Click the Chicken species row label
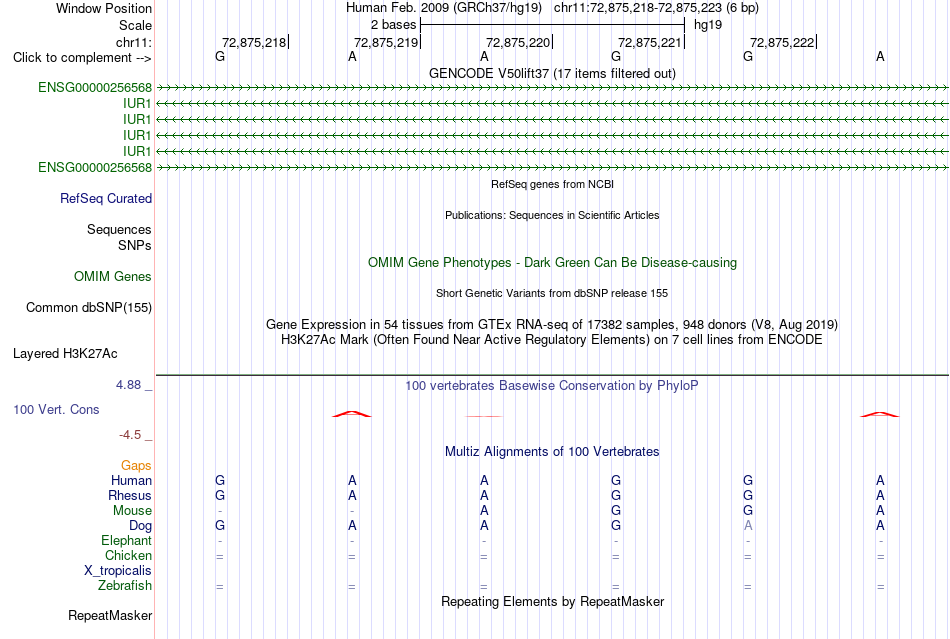 [128, 556]
